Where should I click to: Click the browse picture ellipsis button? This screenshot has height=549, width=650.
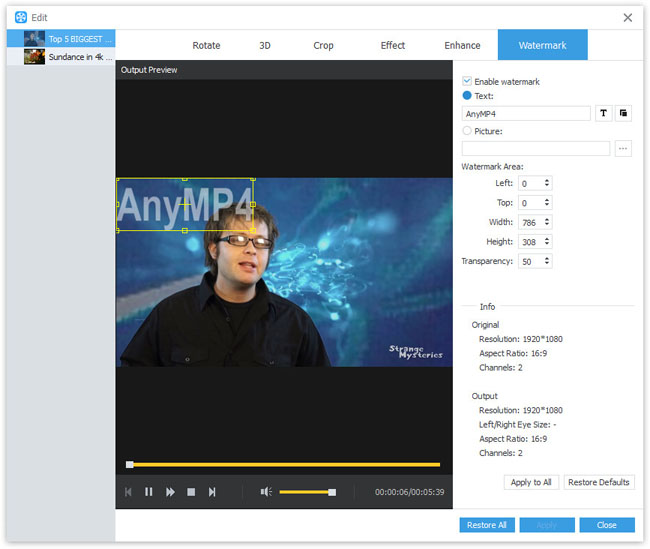[623, 148]
